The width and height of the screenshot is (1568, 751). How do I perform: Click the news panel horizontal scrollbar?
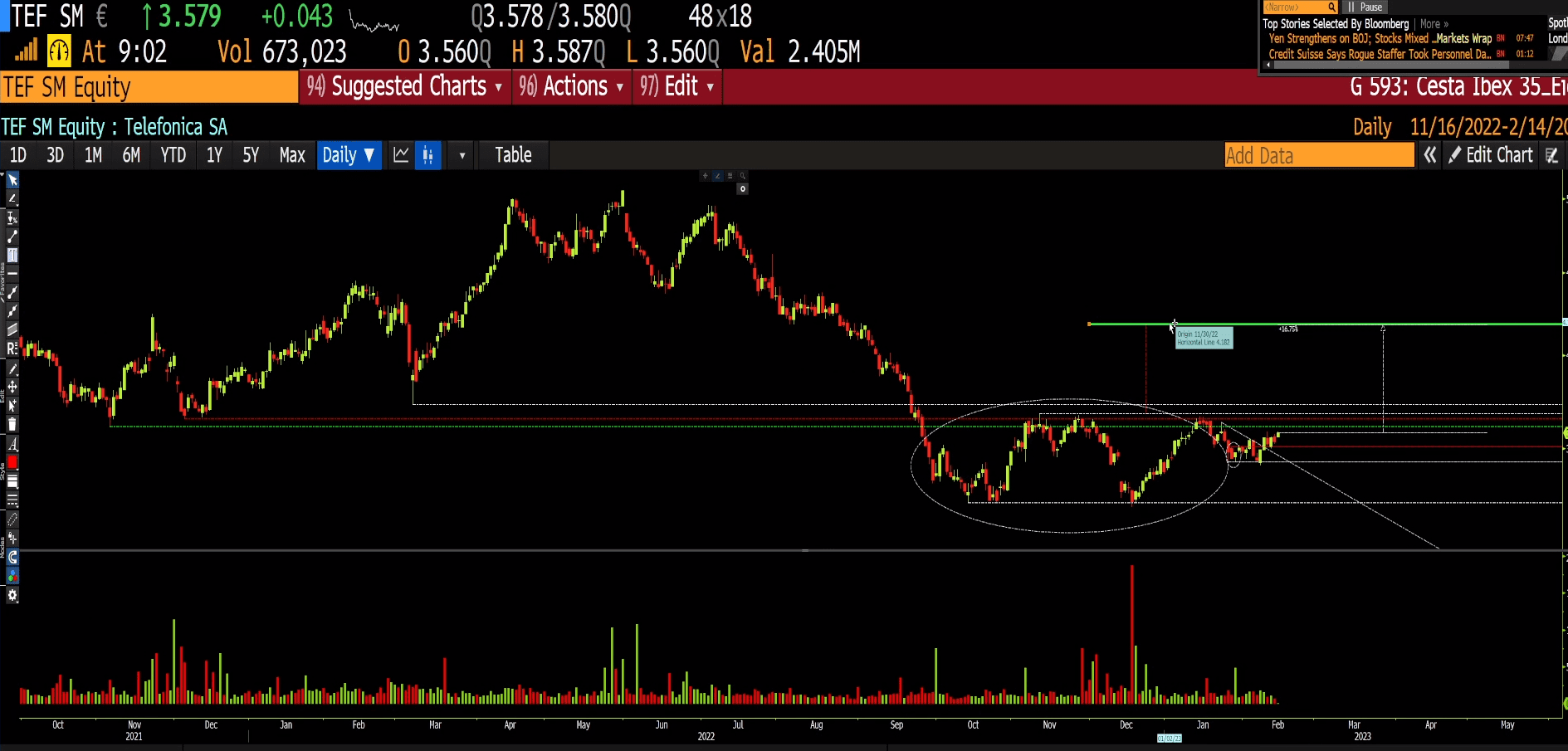tap(1391, 65)
